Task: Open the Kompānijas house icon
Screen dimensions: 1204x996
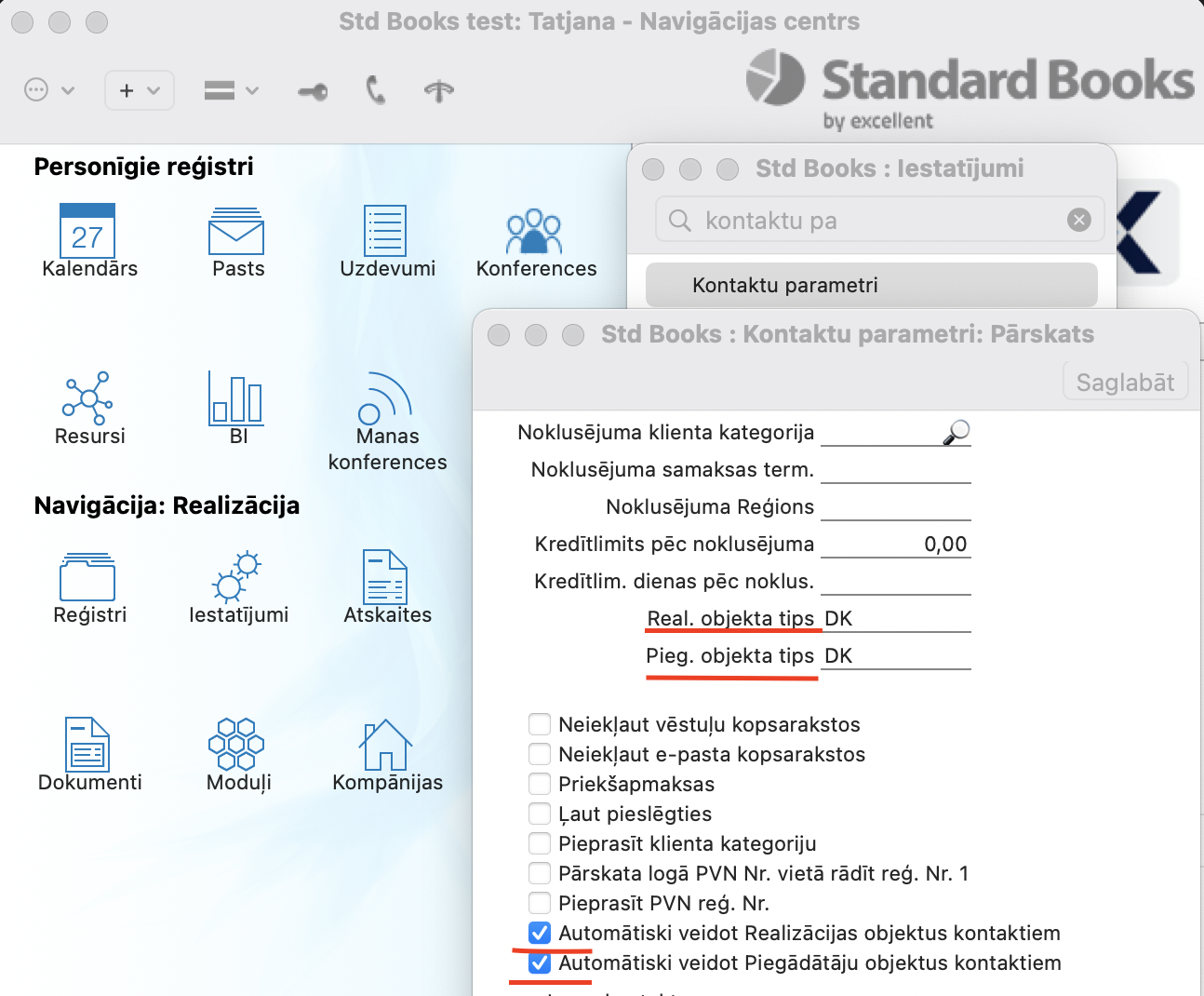Action: click(x=385, y=745)
